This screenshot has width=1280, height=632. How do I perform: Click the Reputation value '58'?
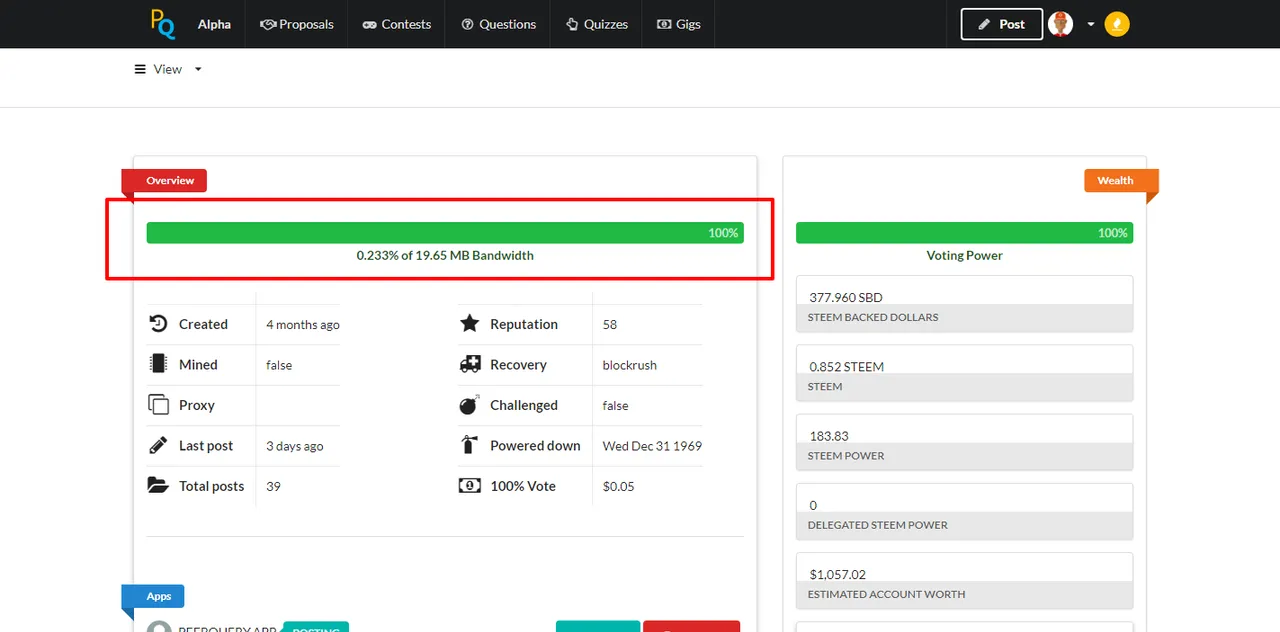(610, 325)
